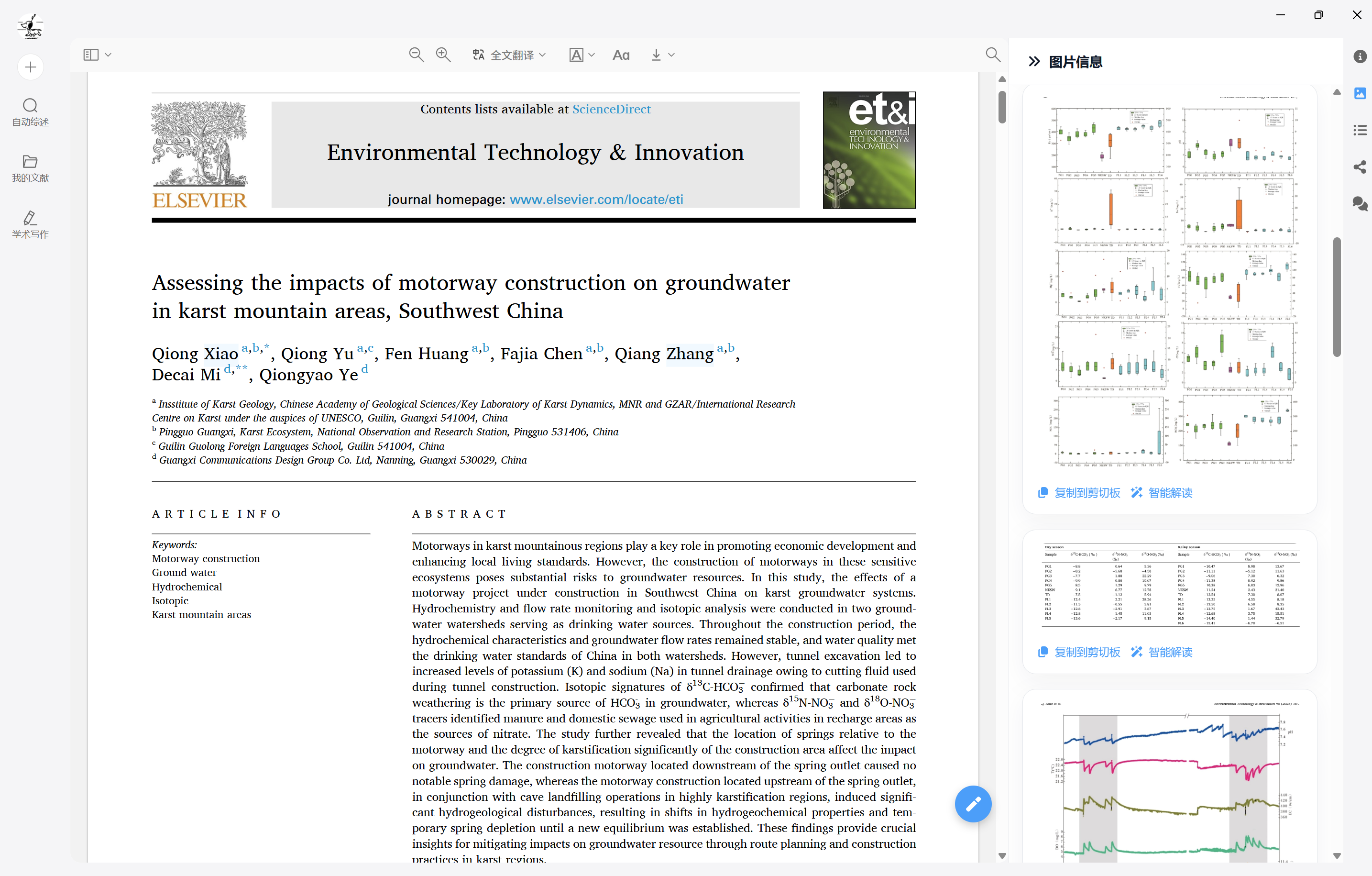Open the document search icon
Image resolution: width=1372 pixels, height=876 pixels.
(x=992, y=55)
